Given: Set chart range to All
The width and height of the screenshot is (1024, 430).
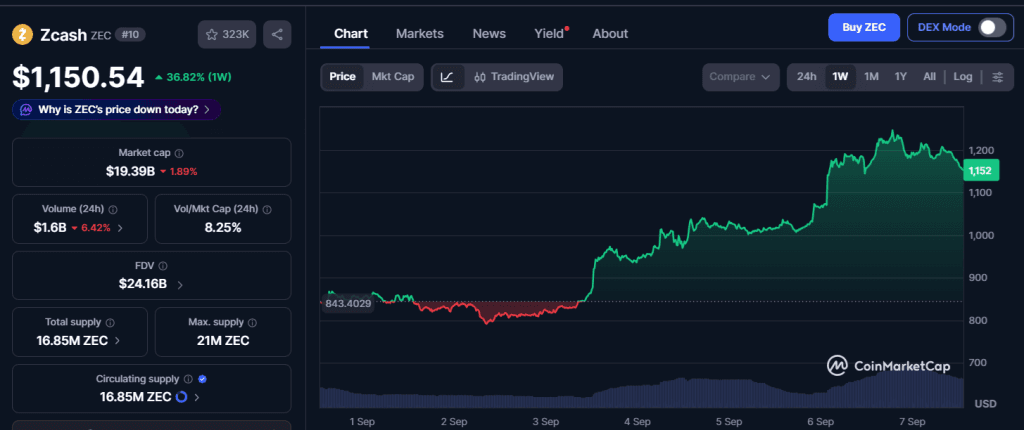Looking at the screenshot, I should 929,77.
